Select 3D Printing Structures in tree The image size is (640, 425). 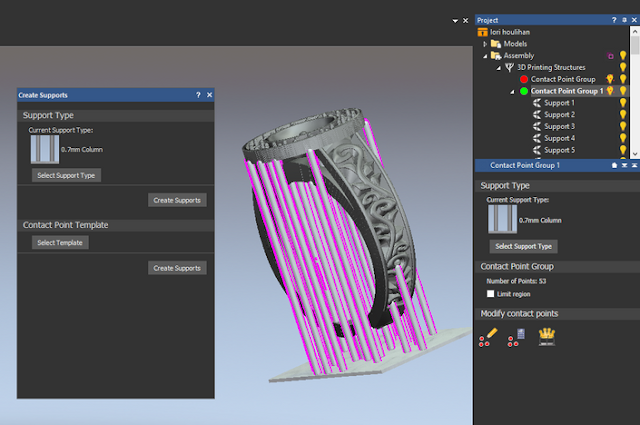pyautogui.click(x=551, y=67)
